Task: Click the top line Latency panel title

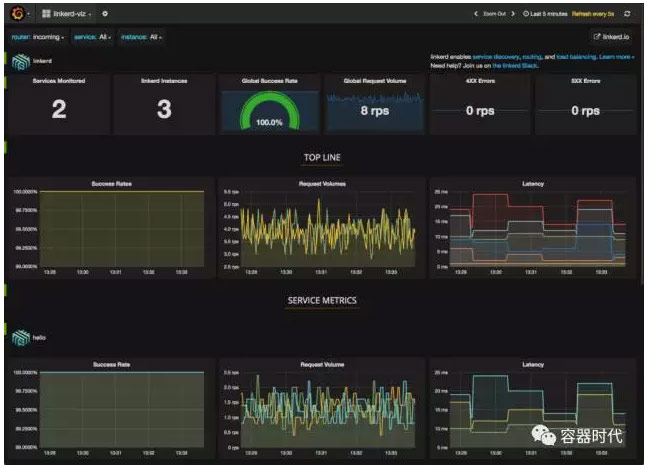Action: [533, 184]
